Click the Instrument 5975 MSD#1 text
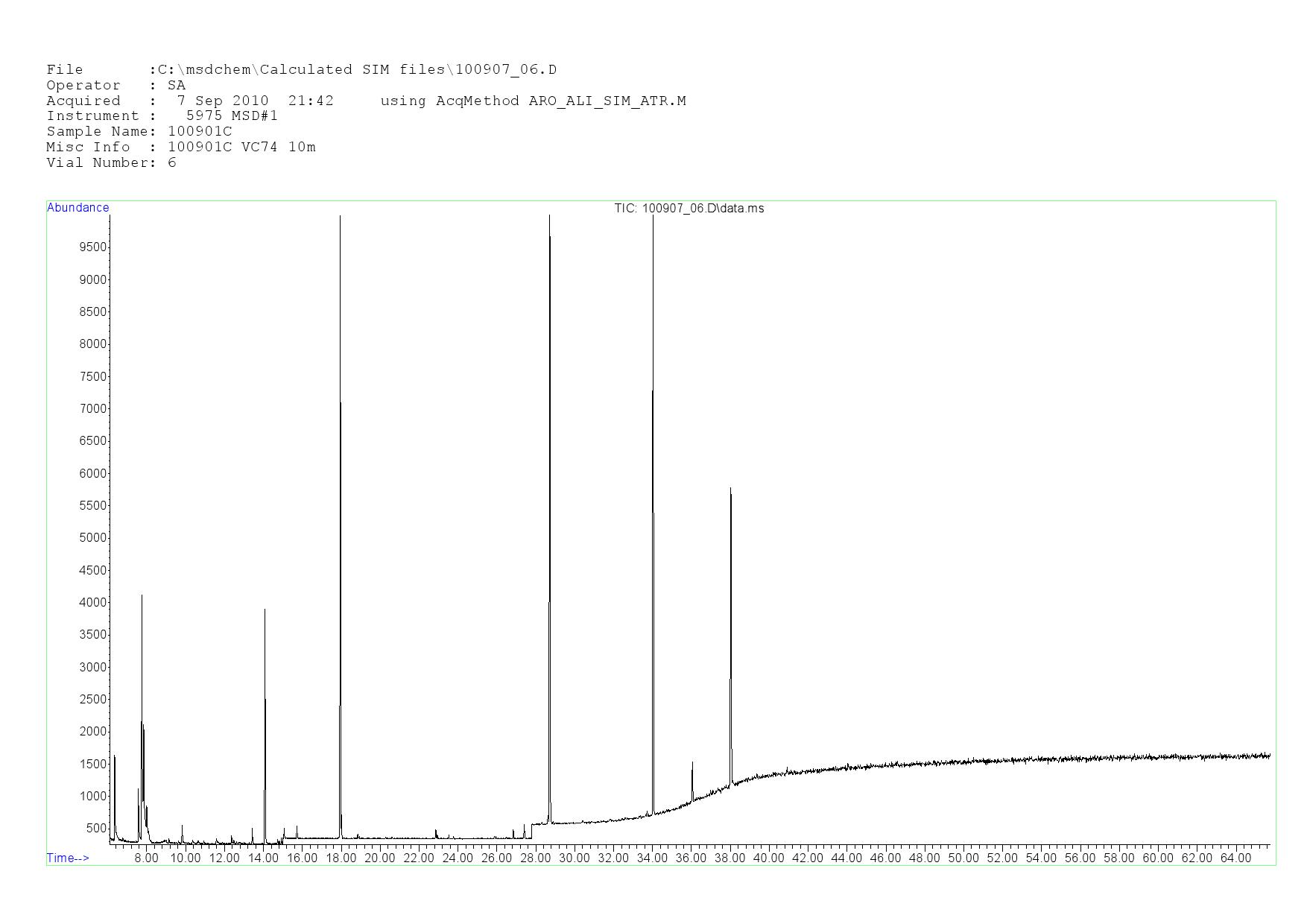The image size is (1307, 924). (162, 116)
